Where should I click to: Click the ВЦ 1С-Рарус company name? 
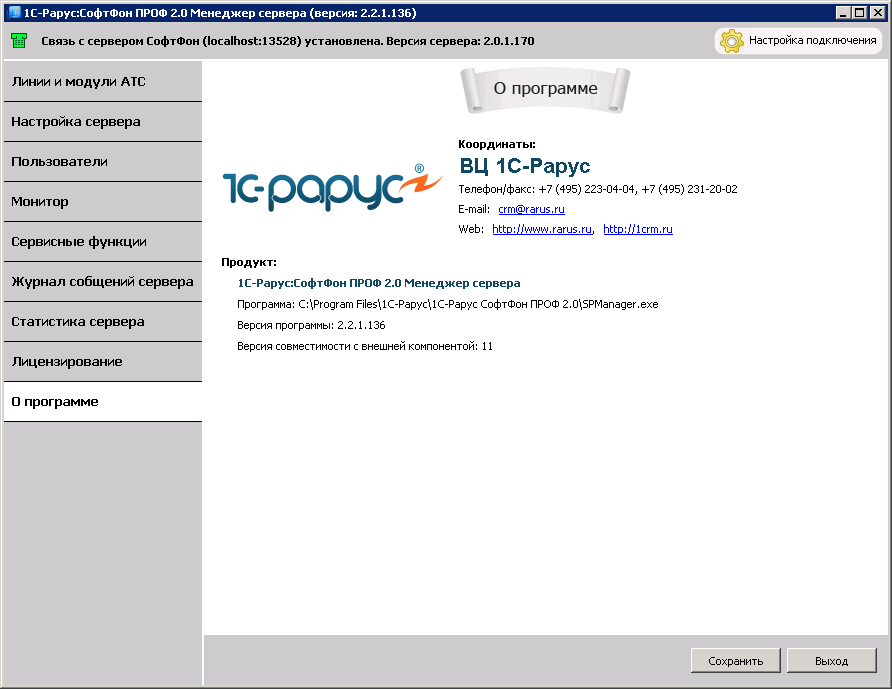(x=525, y=166)
